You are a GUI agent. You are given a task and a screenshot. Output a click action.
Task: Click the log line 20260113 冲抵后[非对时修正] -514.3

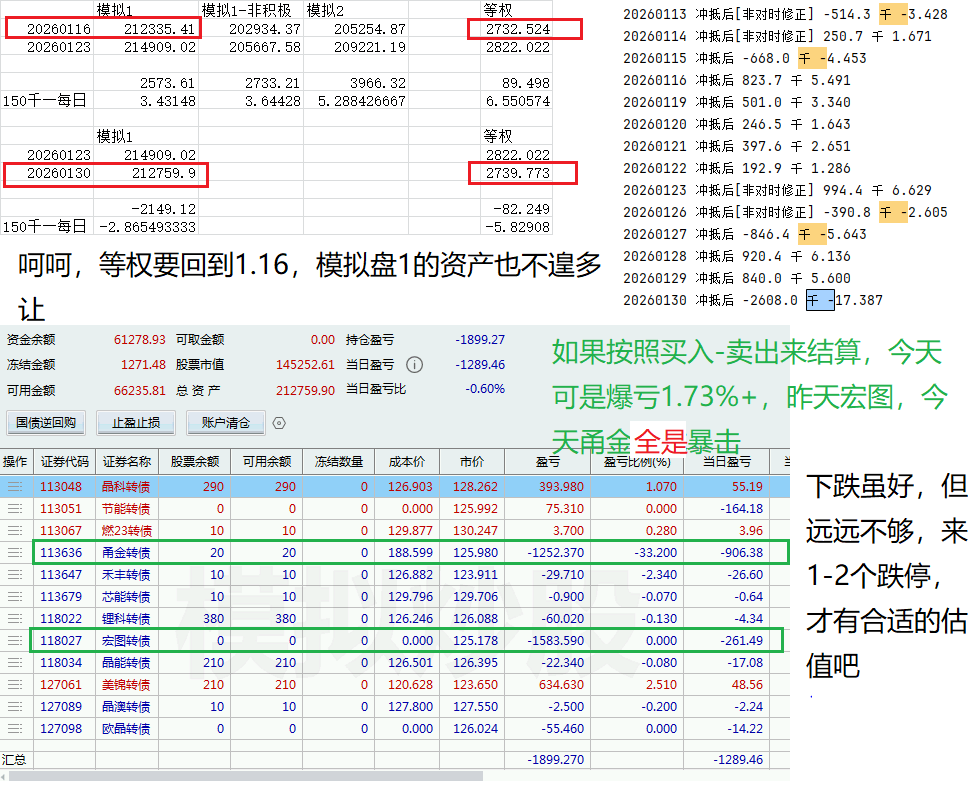point(785,14)
